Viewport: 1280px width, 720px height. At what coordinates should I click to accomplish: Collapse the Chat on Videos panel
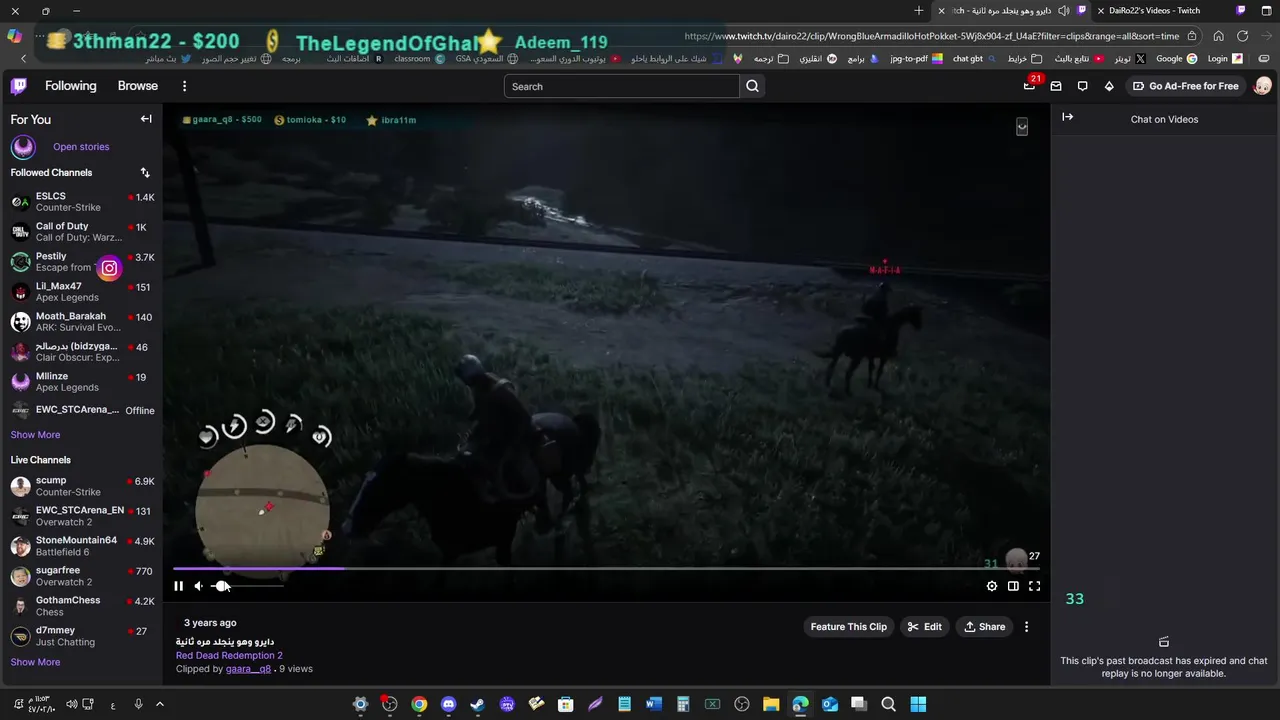(1067, 117)
